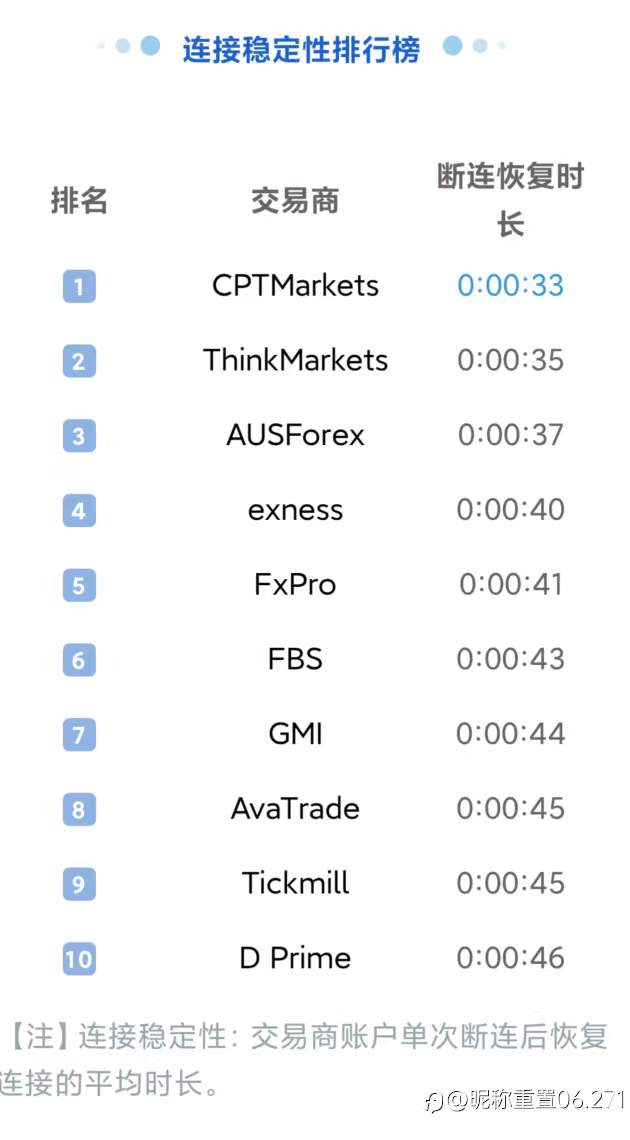Click the rank 8 badge icon
Viewport: 630px width, 1140px height.
(x=79, y=809)
